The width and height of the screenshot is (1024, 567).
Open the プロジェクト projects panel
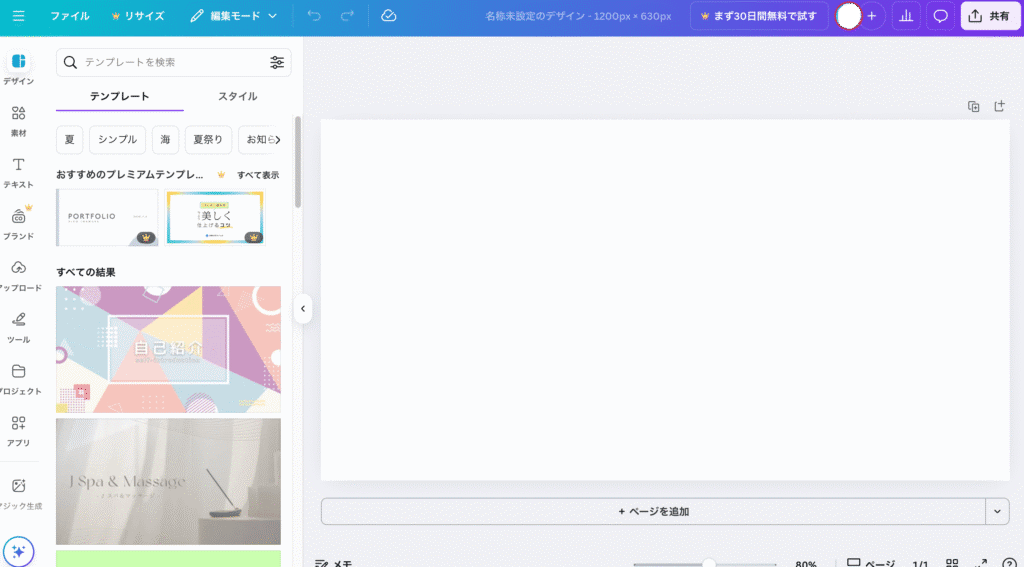pos(18,379)
